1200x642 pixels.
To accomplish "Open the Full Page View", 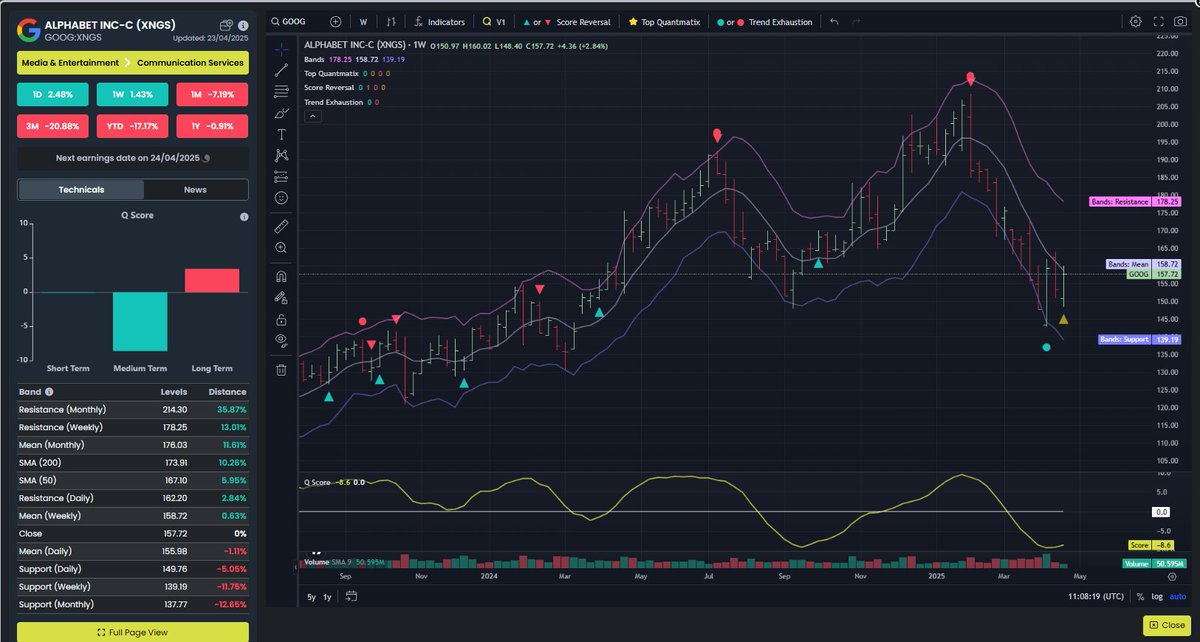I will tap(133, 632).
